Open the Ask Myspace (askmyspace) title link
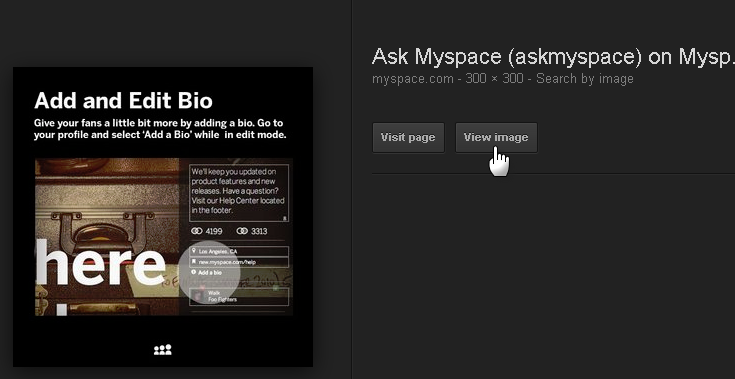735x379 pixels. point(553,57)
